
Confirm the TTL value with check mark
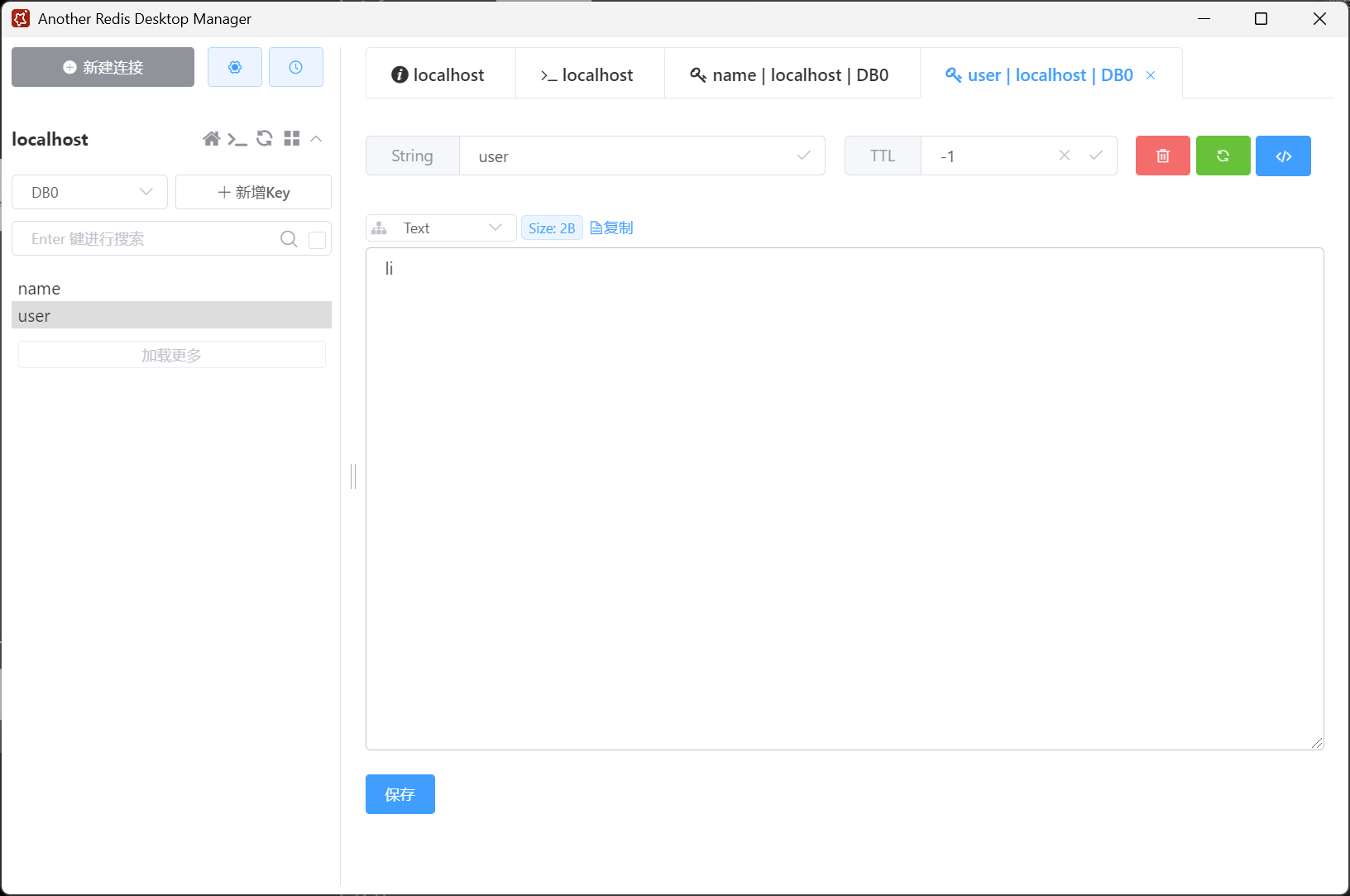coord(1095,156)
